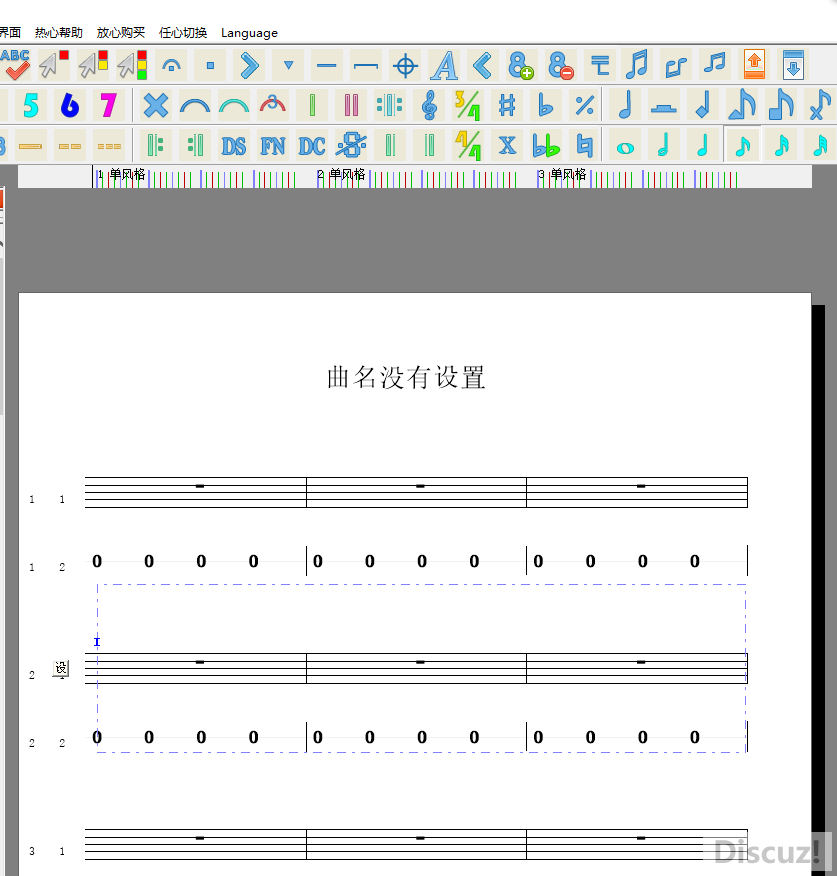Image resolution: width=837 pixels, height=876 pixels.
Task: Add a double flat accidental
Action: pyautogui.click(x=545, y=146)
